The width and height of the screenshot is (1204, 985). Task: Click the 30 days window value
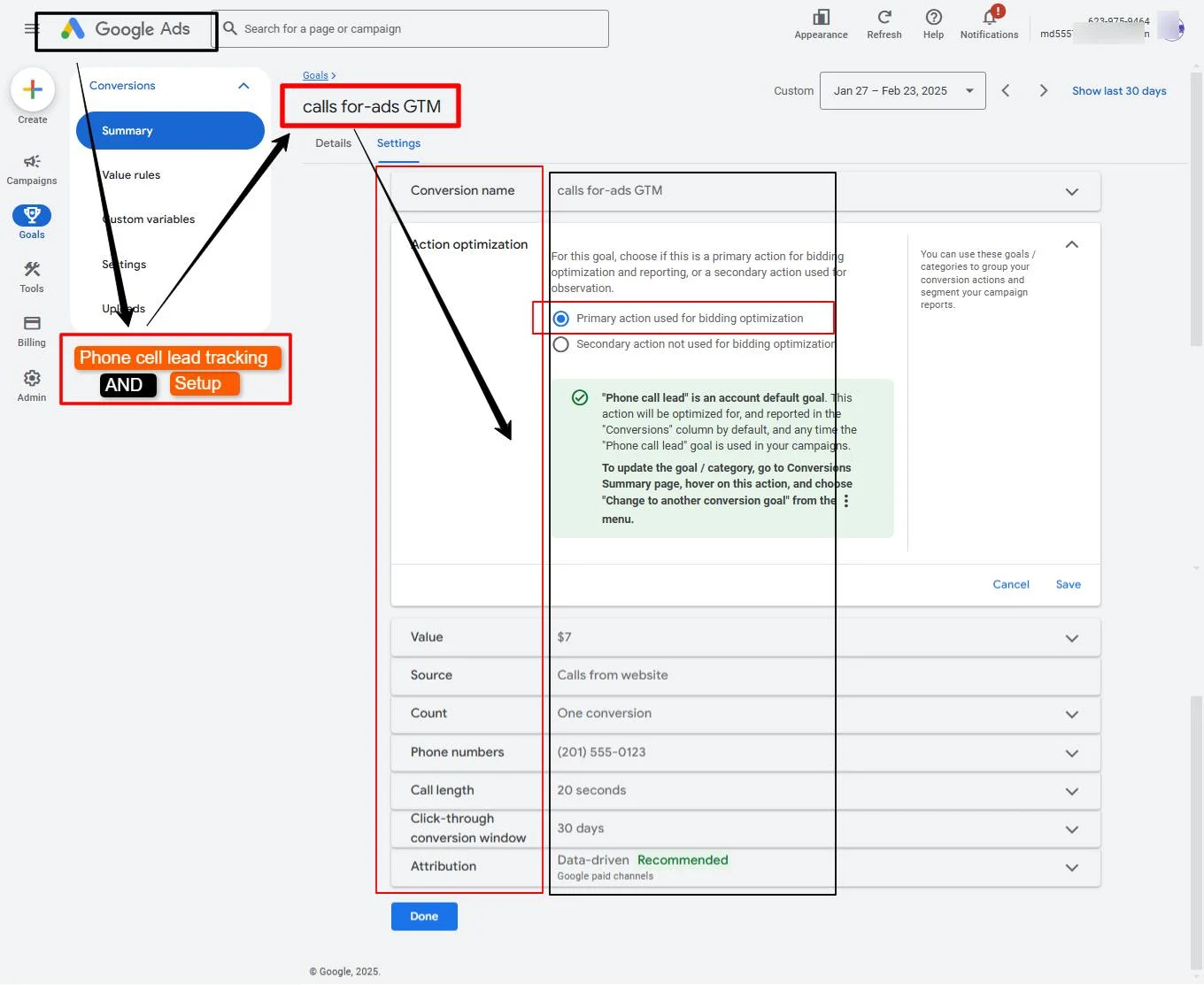click(x=580, y=828)
